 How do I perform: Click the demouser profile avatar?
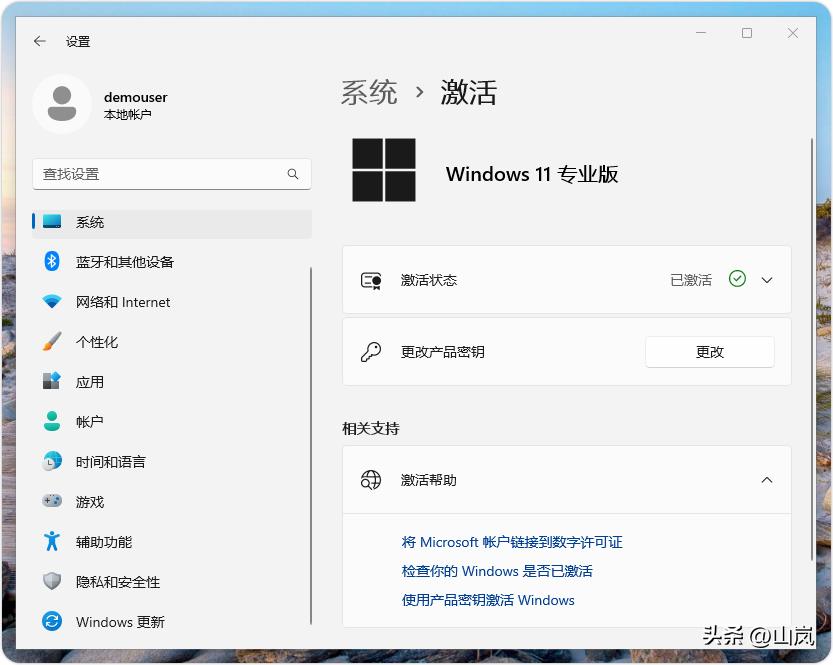[x=62, y=104]
